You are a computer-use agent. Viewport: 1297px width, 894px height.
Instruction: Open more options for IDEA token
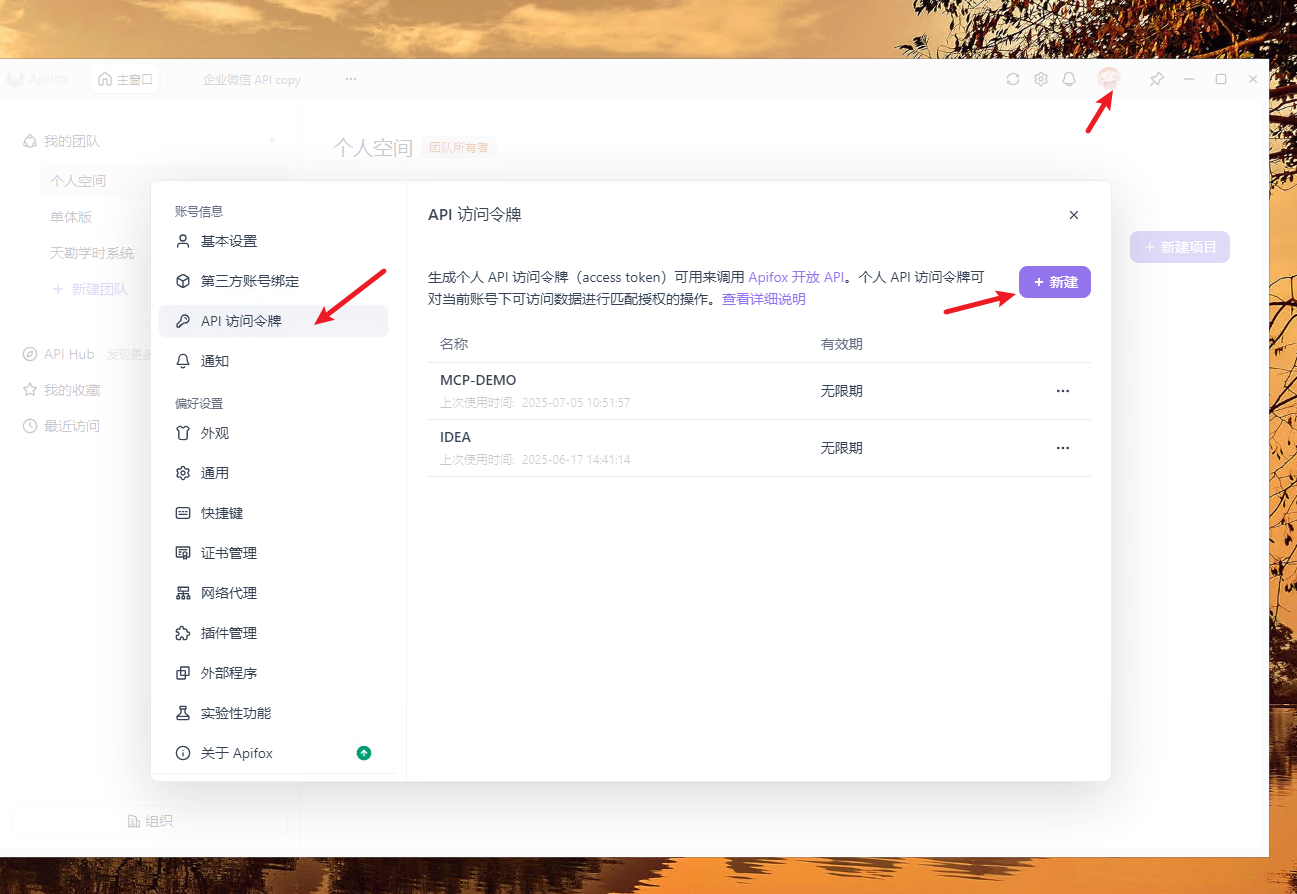pyautogui.click(x=1062, y=448)
